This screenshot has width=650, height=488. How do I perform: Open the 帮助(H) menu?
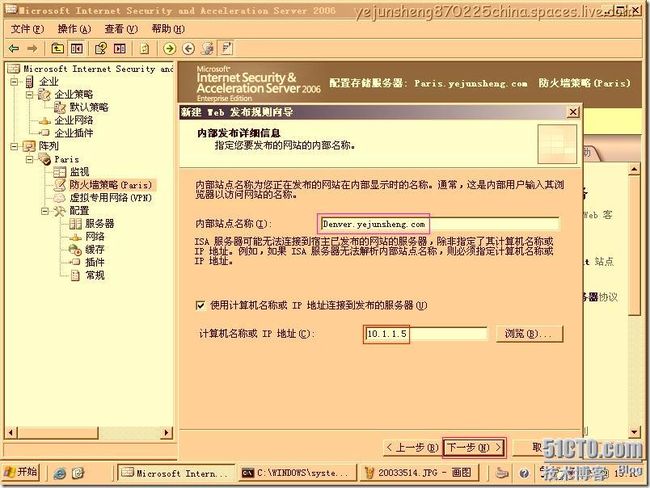point(168,29)
